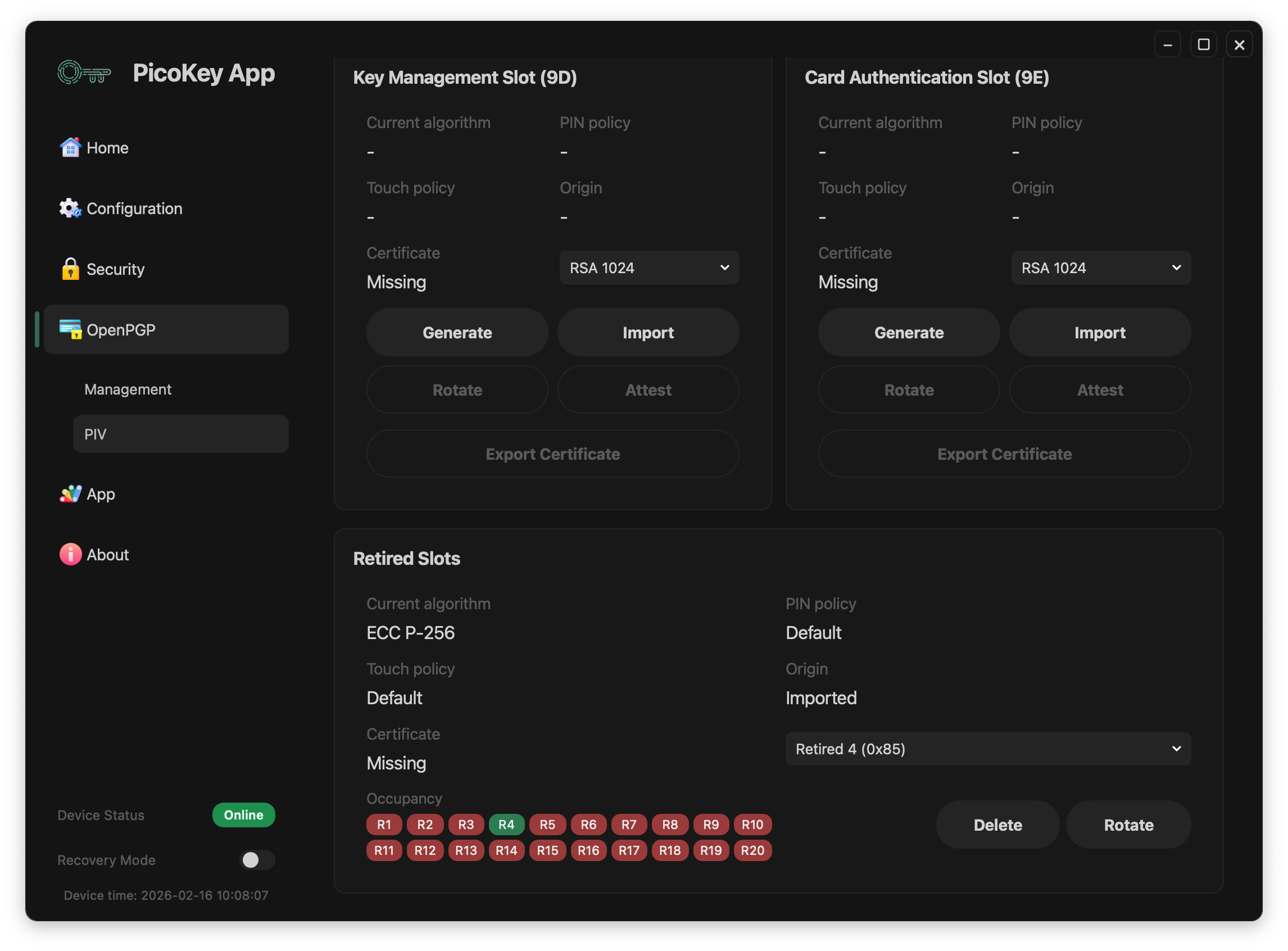Click the About info icon

(x=70, y=554)
